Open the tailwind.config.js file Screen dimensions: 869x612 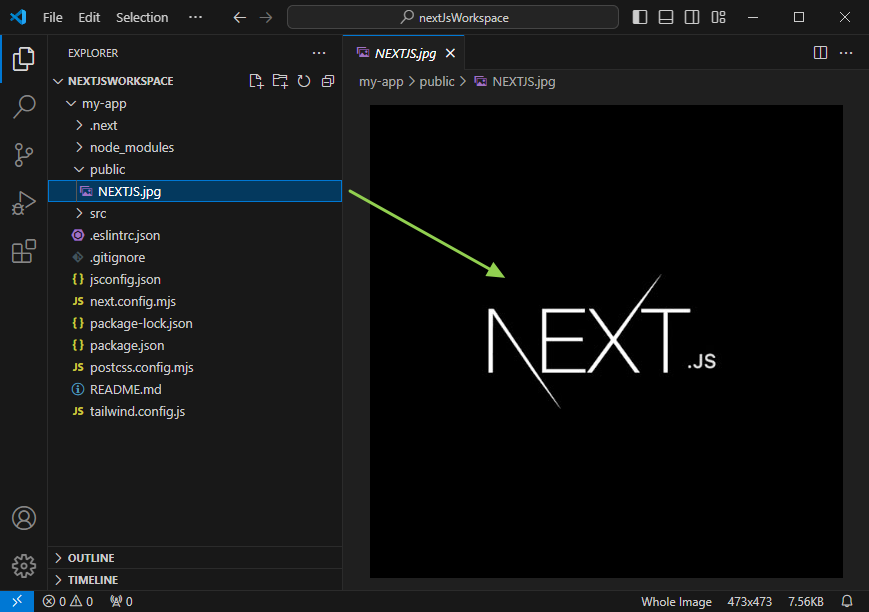[195, 411]
